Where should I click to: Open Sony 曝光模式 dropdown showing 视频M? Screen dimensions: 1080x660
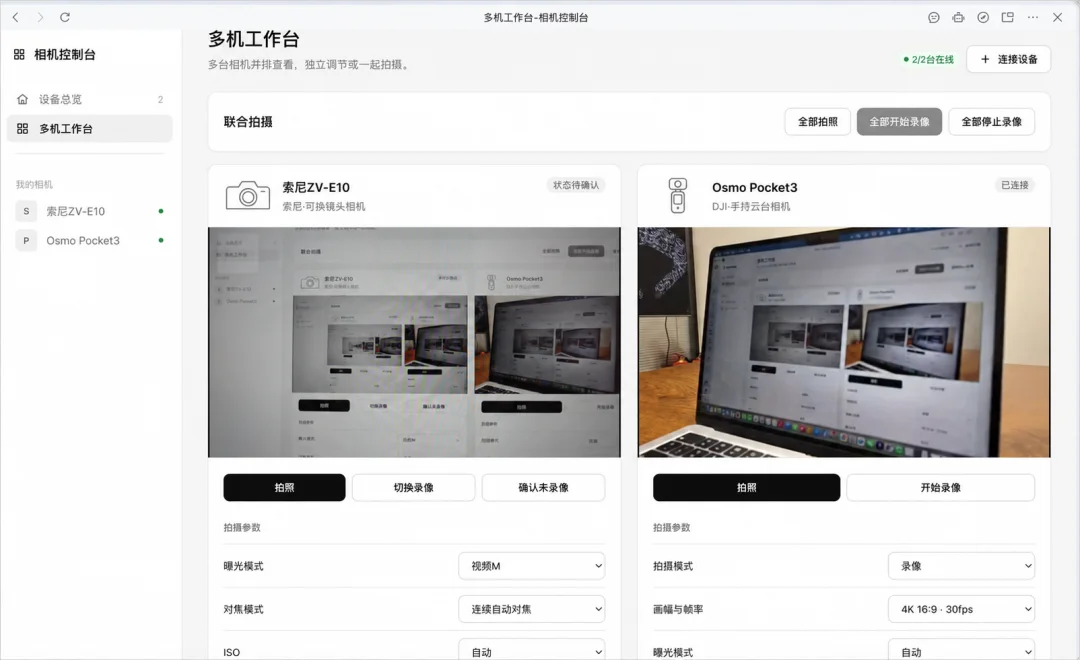click(x=532, y=566)
